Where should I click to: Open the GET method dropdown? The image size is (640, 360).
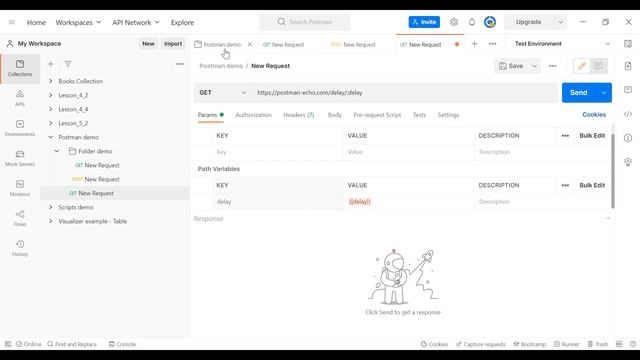(x=222, y=93)
